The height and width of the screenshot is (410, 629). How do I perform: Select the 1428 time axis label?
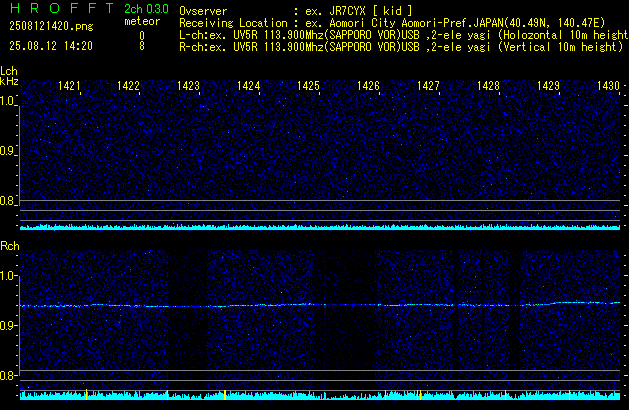(488, 86)
